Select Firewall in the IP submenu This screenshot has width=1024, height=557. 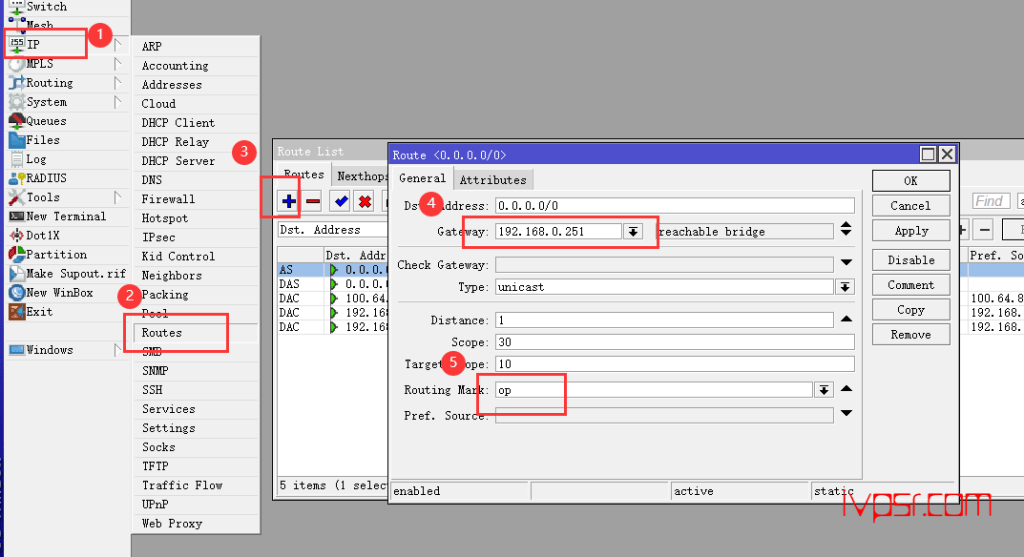(168, 199)
